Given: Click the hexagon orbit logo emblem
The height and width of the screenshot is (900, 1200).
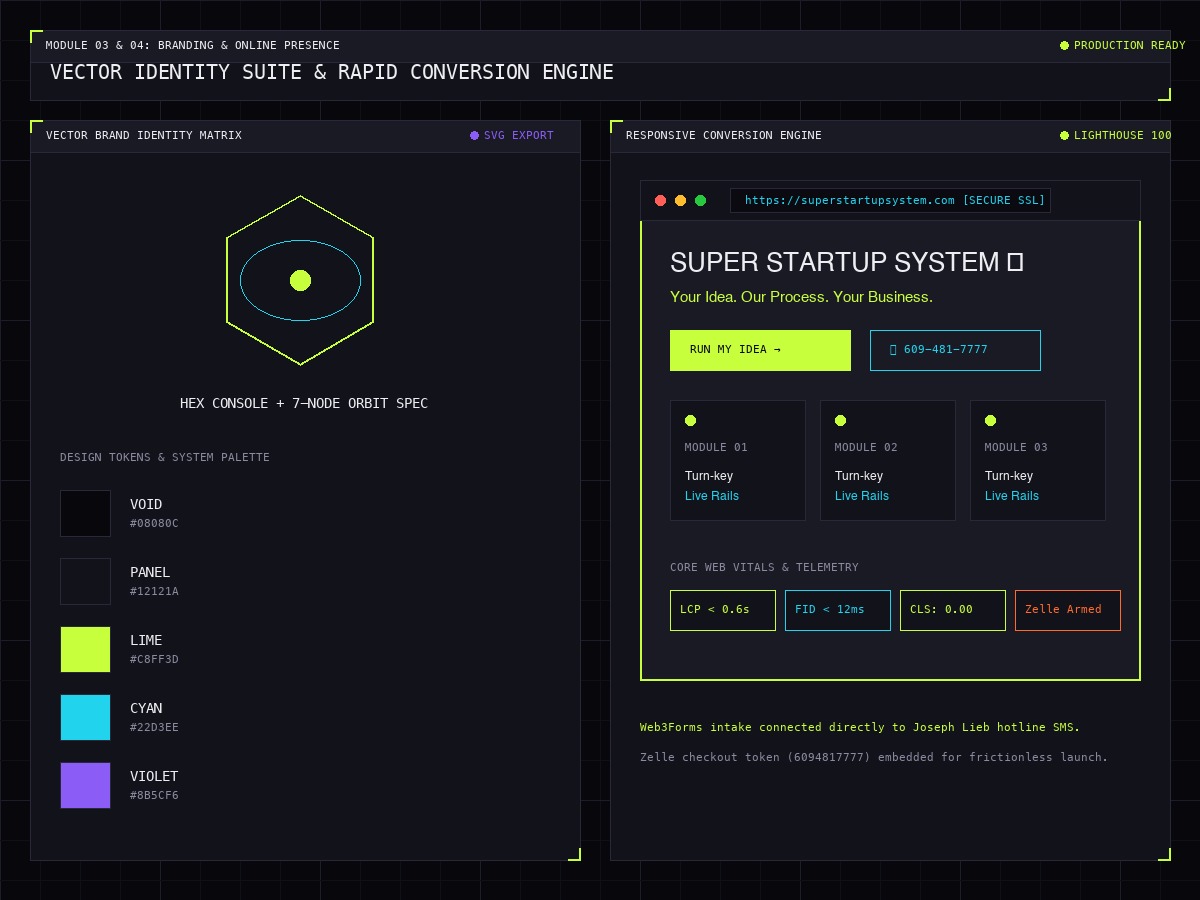Looking at the screenshot, I should (x=300, y=280).
